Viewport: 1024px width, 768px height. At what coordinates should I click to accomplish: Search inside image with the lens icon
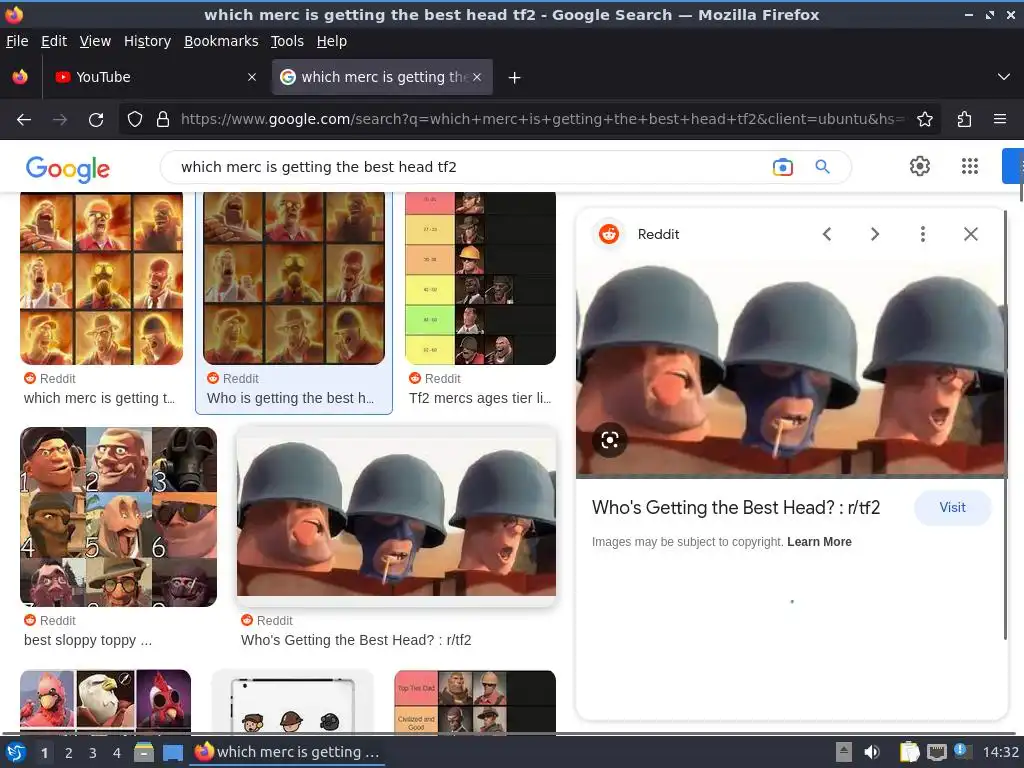coord(610,440)
